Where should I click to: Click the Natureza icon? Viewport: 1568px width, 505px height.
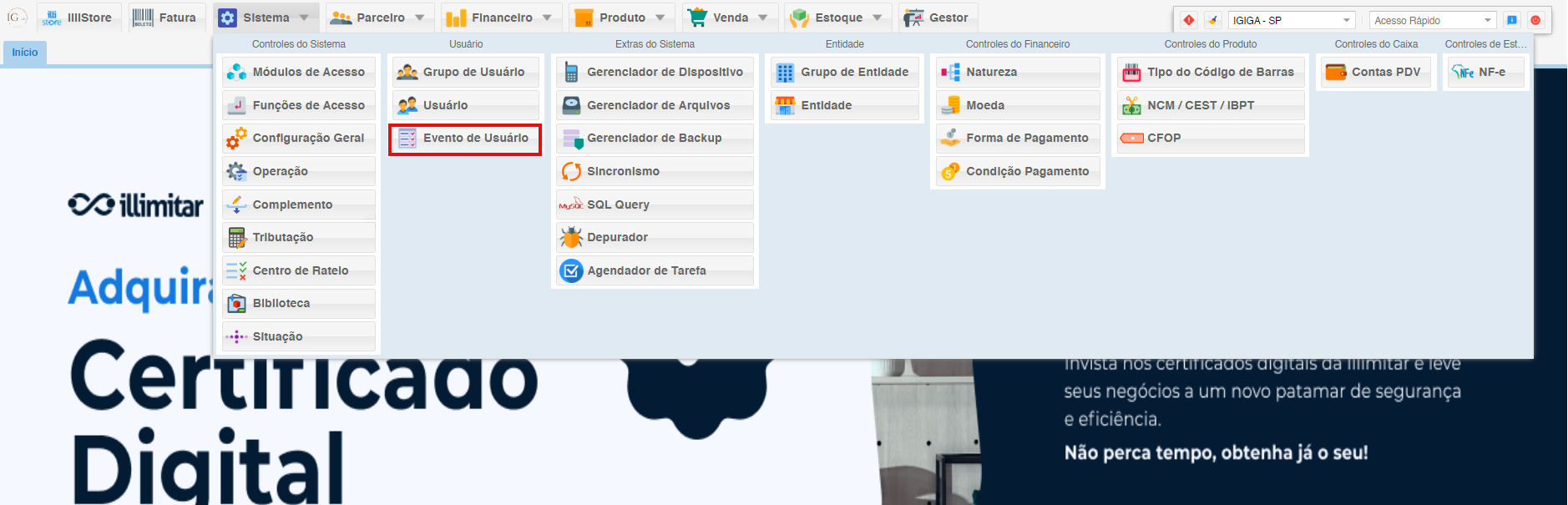click(x=950, y=73)
